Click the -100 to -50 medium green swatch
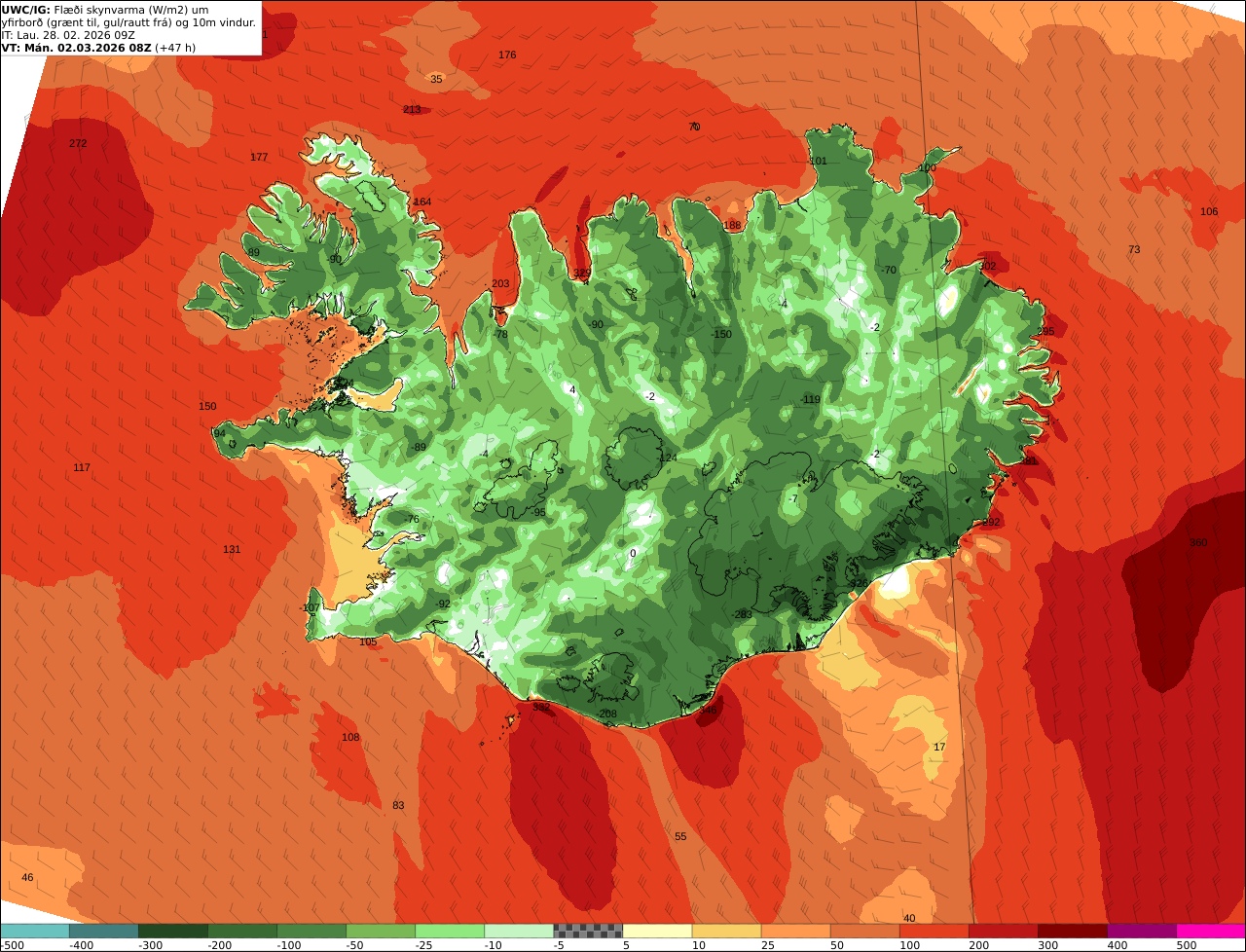1246x952 pixels. point(311,931)
